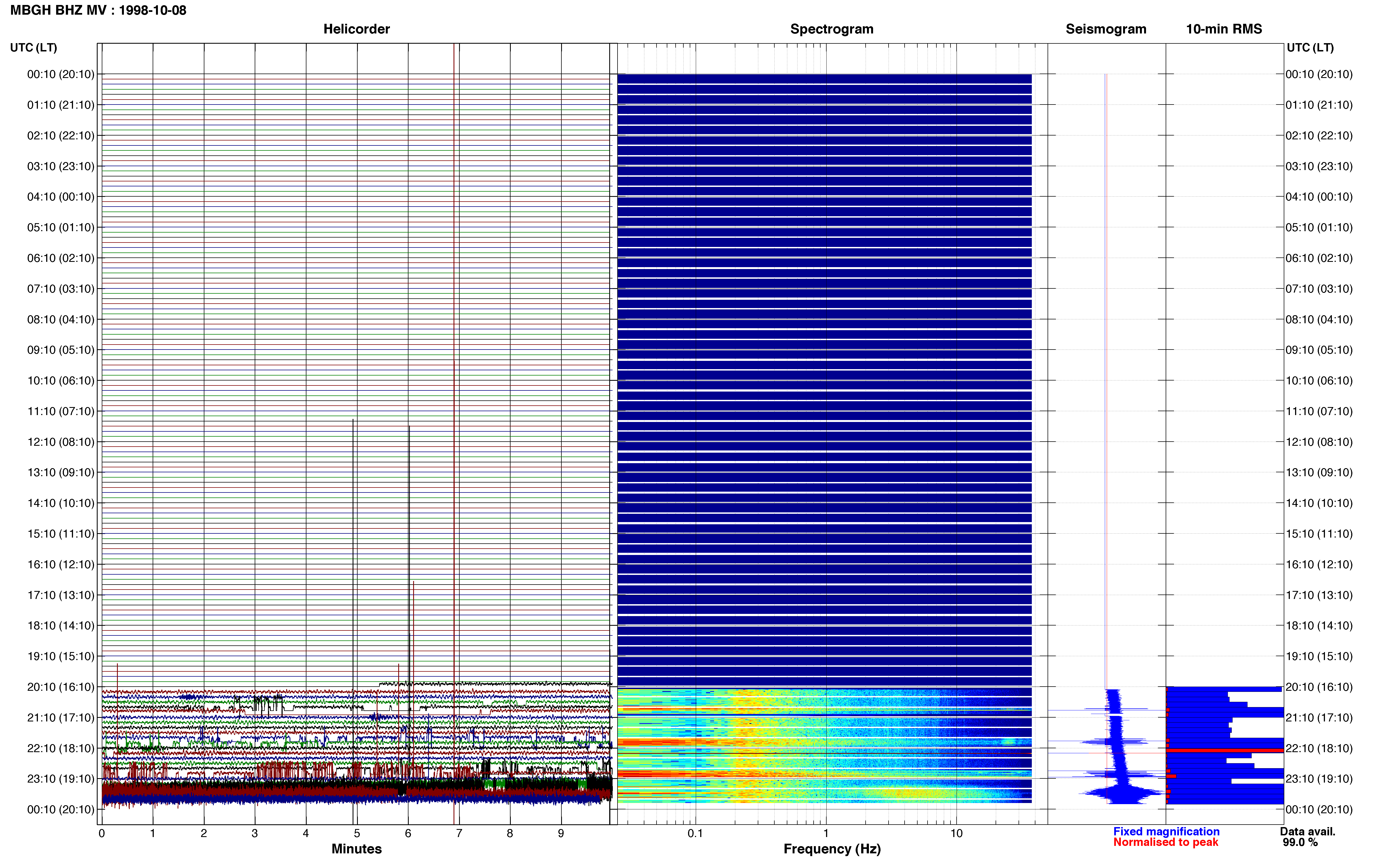Click the left time label 13:10 (09:10)
This screenshot has height=868, width=1388.
point(61,473)
